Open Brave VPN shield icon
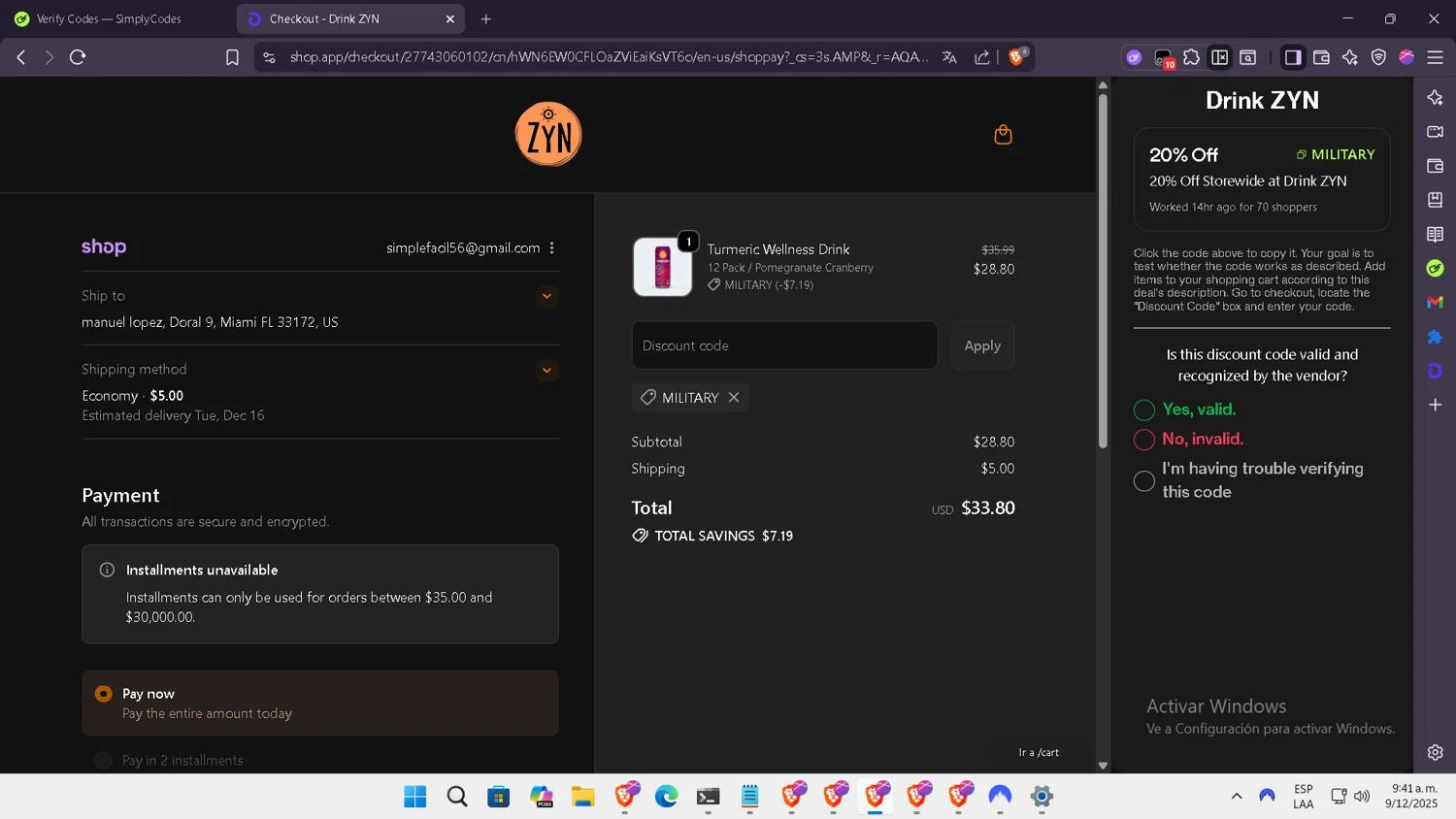Screen dimensions: 1456x819 point(1378,57)
